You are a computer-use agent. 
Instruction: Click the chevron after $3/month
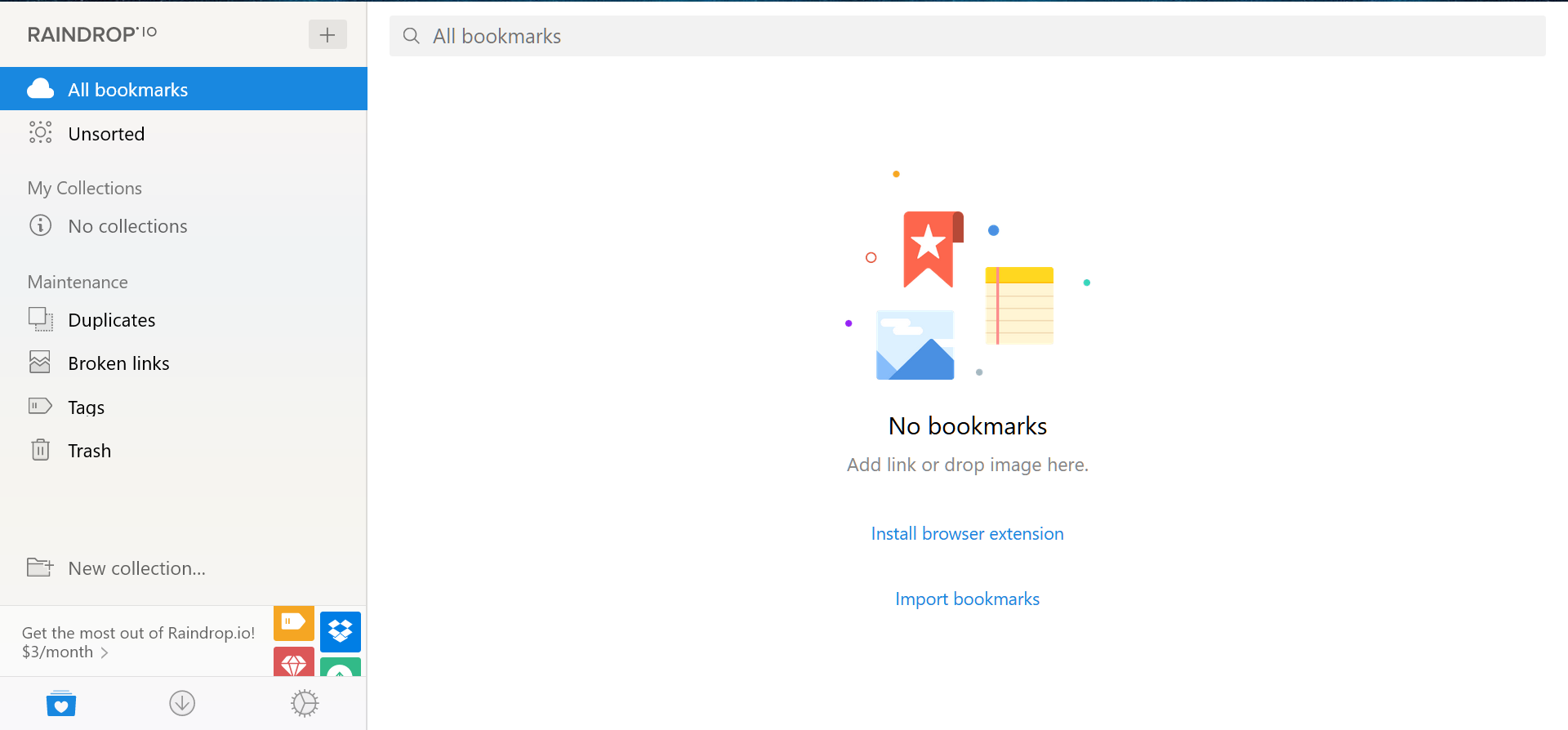point(105,652)
